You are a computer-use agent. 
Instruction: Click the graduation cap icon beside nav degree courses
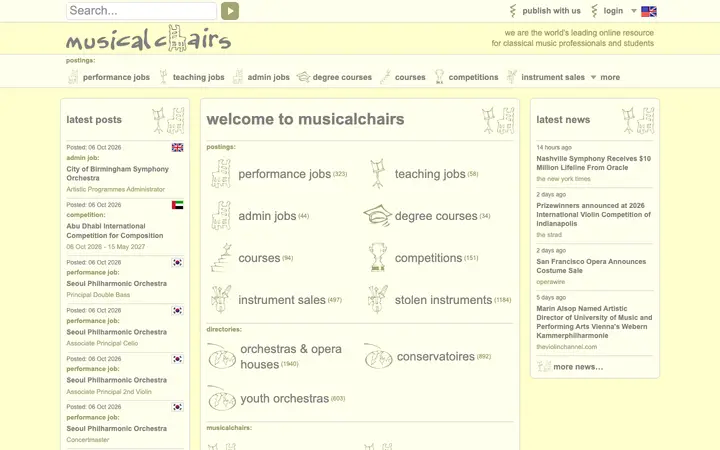click(303, 77)
